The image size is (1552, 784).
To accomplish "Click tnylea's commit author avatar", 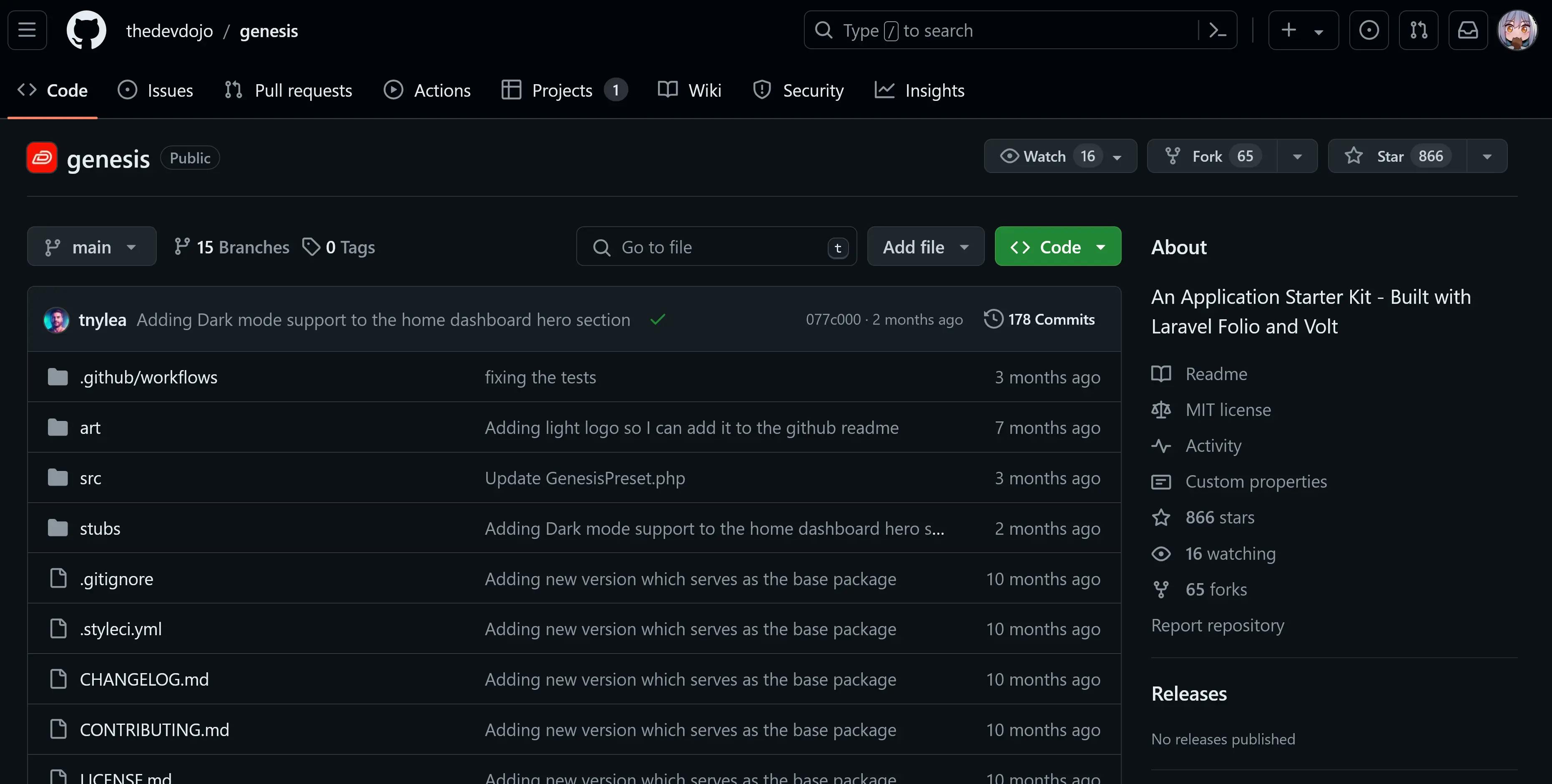I will [57, 320].
